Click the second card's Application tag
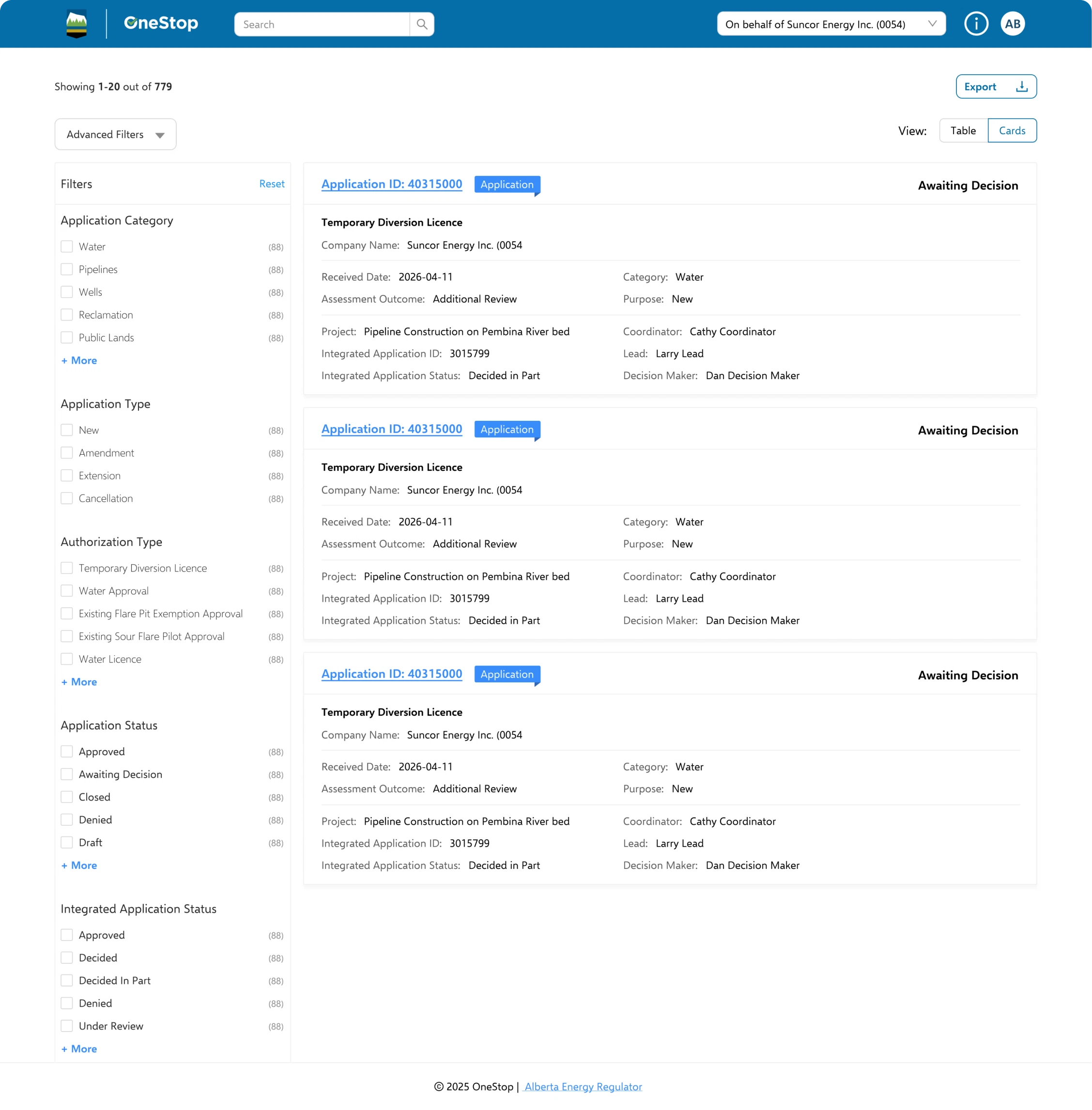 click(507, 430)
